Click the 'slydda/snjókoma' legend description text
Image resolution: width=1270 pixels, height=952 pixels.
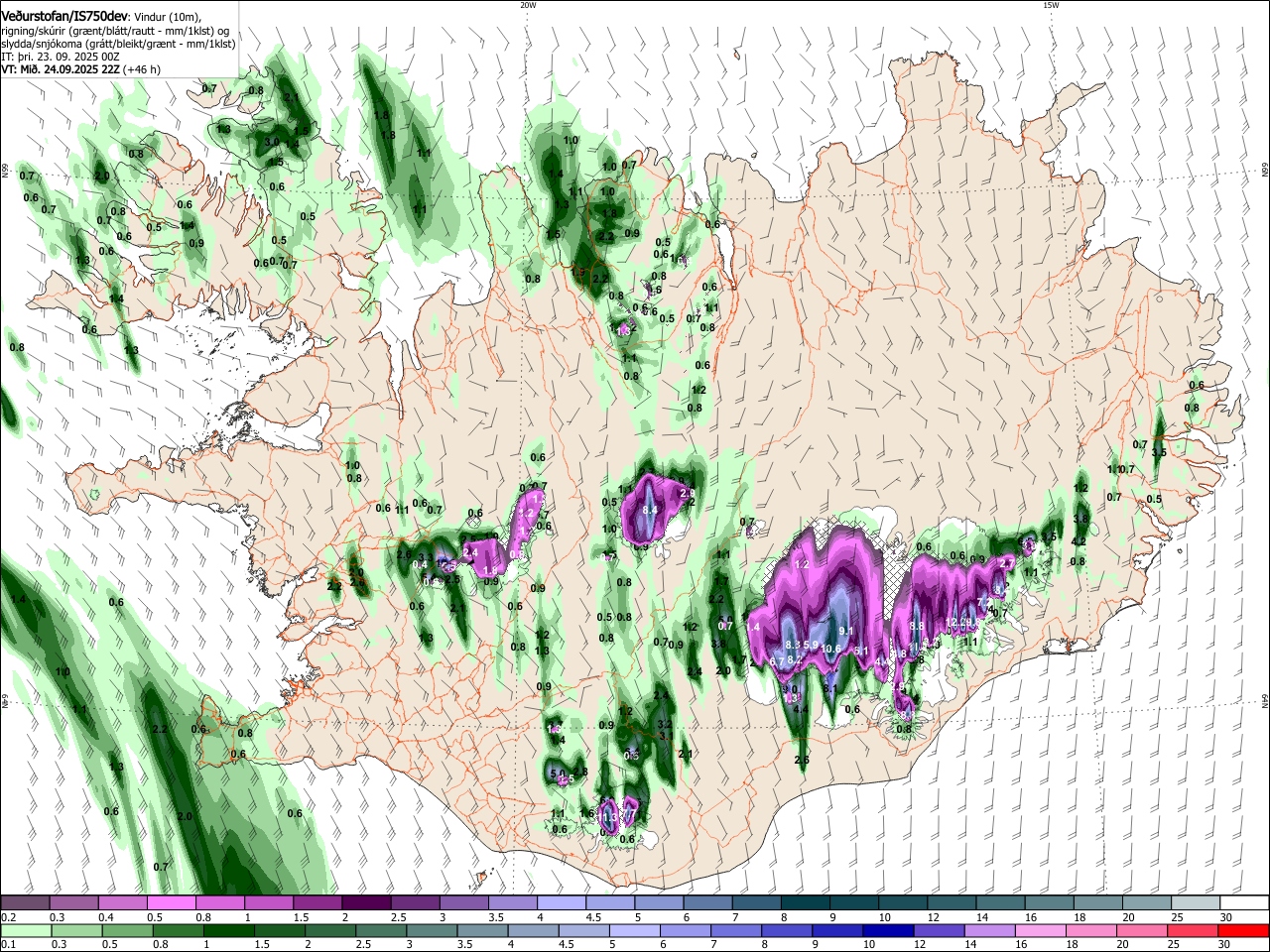41,44
